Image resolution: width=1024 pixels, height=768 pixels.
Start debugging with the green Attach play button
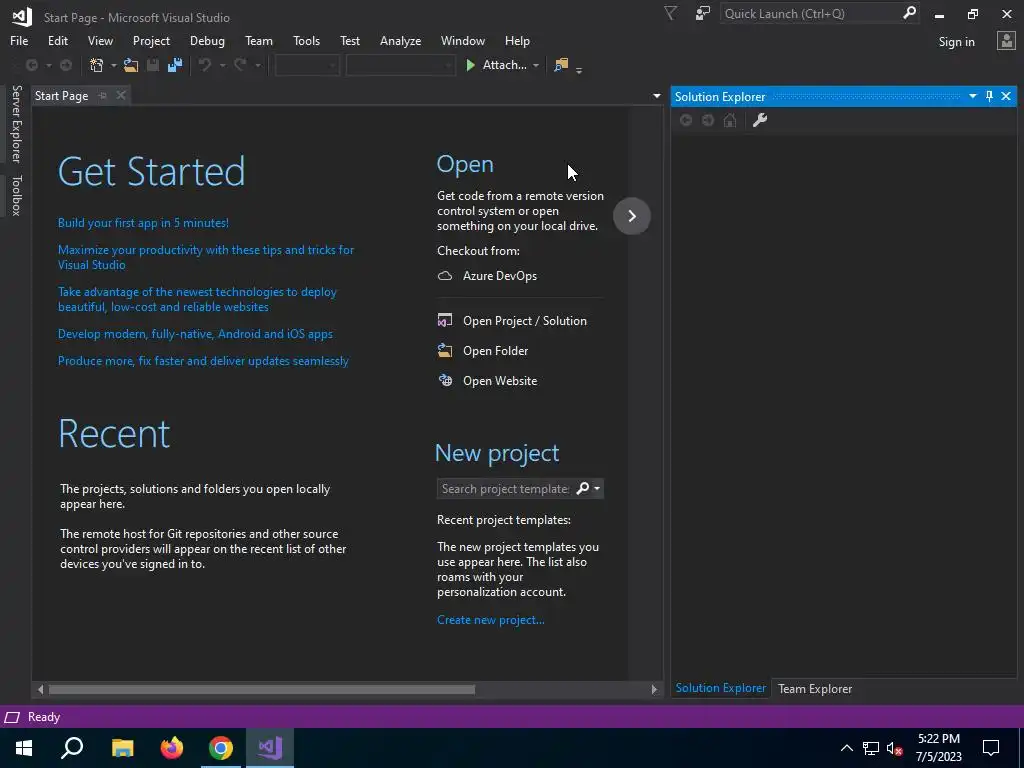pos(496,65)
